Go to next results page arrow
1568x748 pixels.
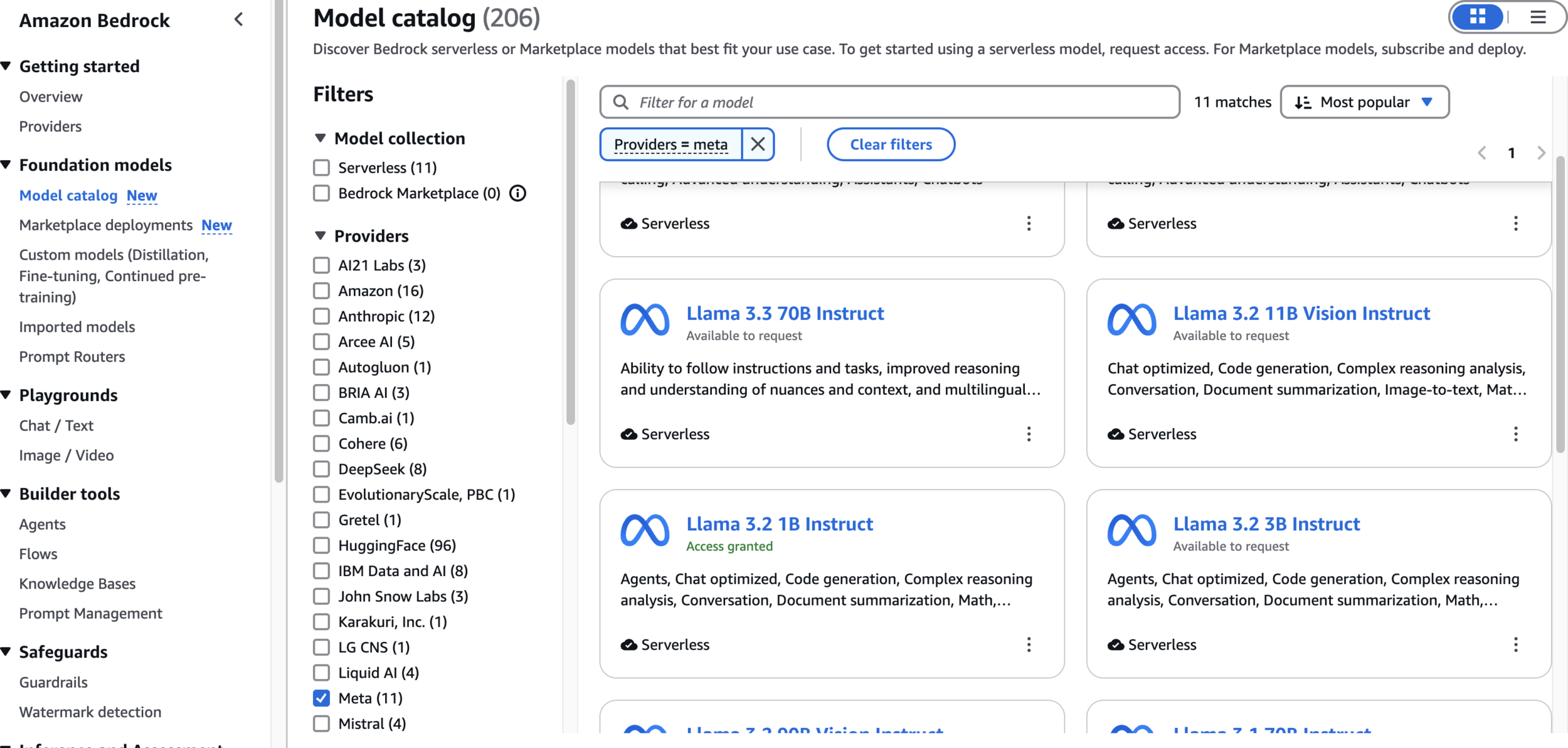pos(1541,152)
